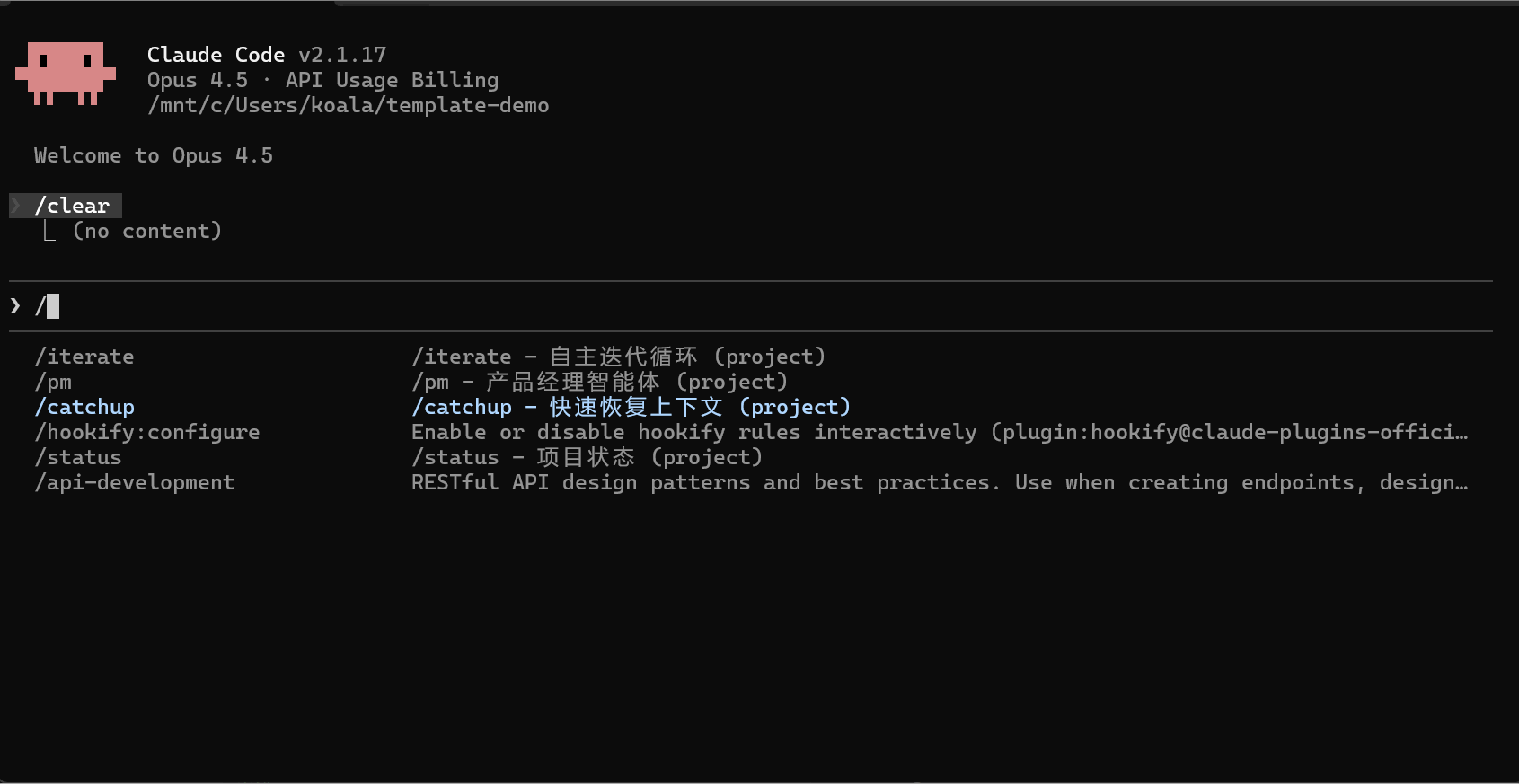The height and width of the screenshot is (784, 1519).
Task: Select the /hookify:configure plugin command
Action: pos(146,432)
